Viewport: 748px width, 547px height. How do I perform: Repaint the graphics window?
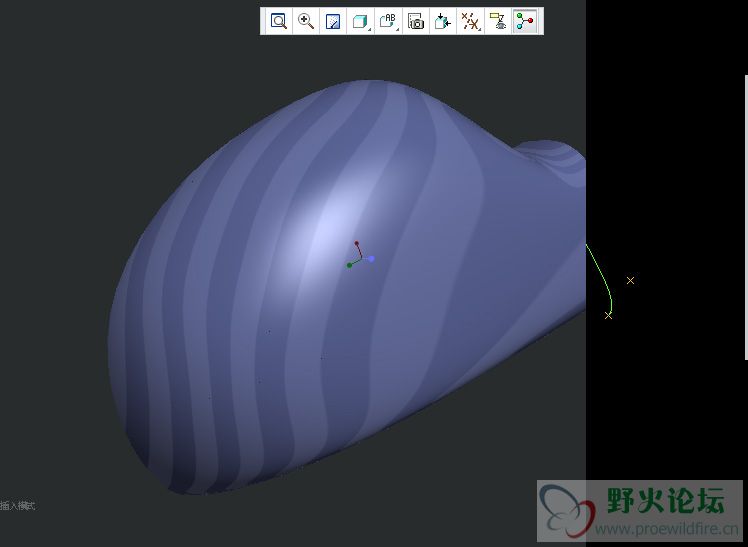click(x=333, y=21)
